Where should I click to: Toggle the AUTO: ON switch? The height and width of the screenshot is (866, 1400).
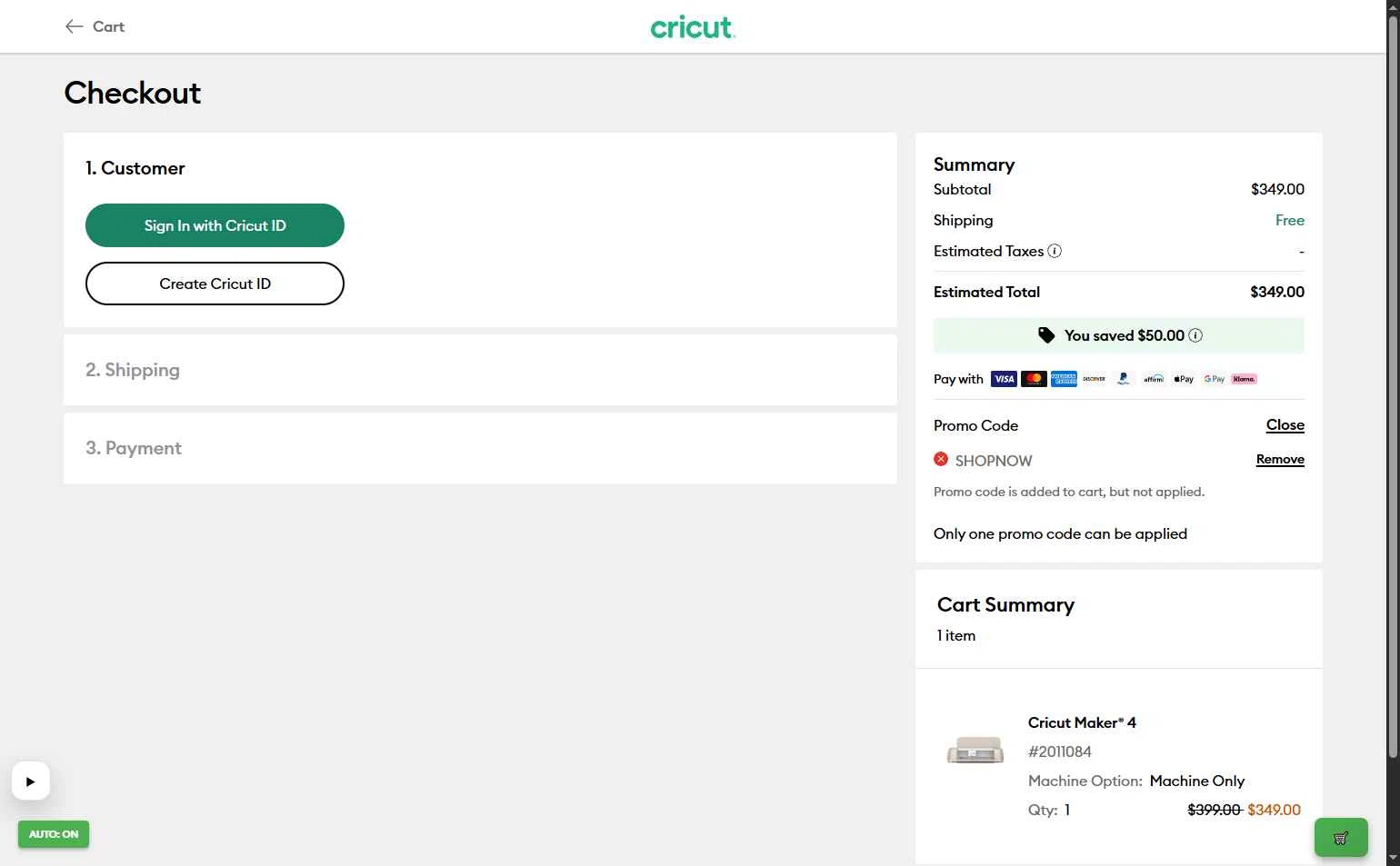coord(54,834)
